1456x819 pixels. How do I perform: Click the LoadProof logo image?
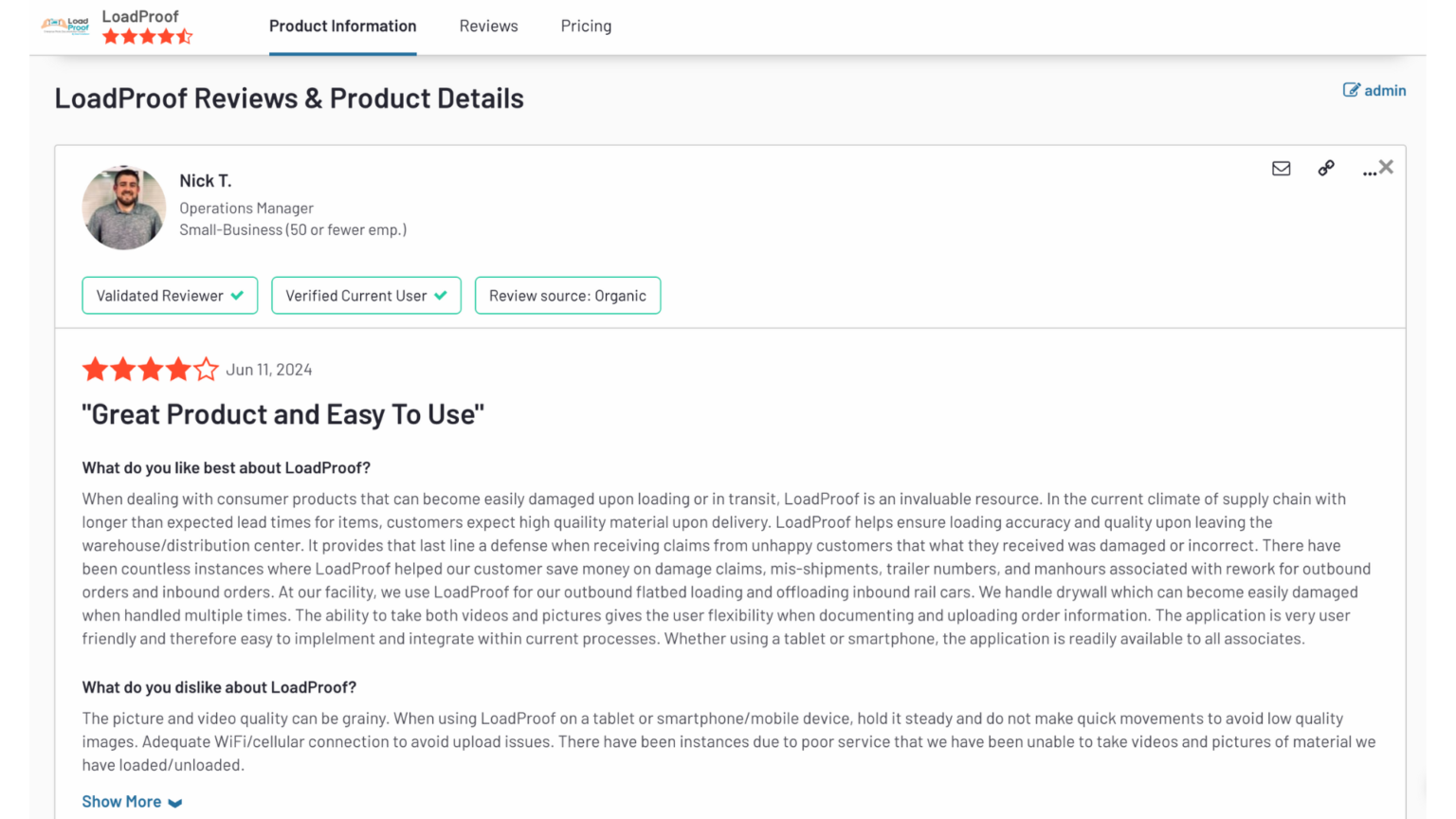[65, 26]
